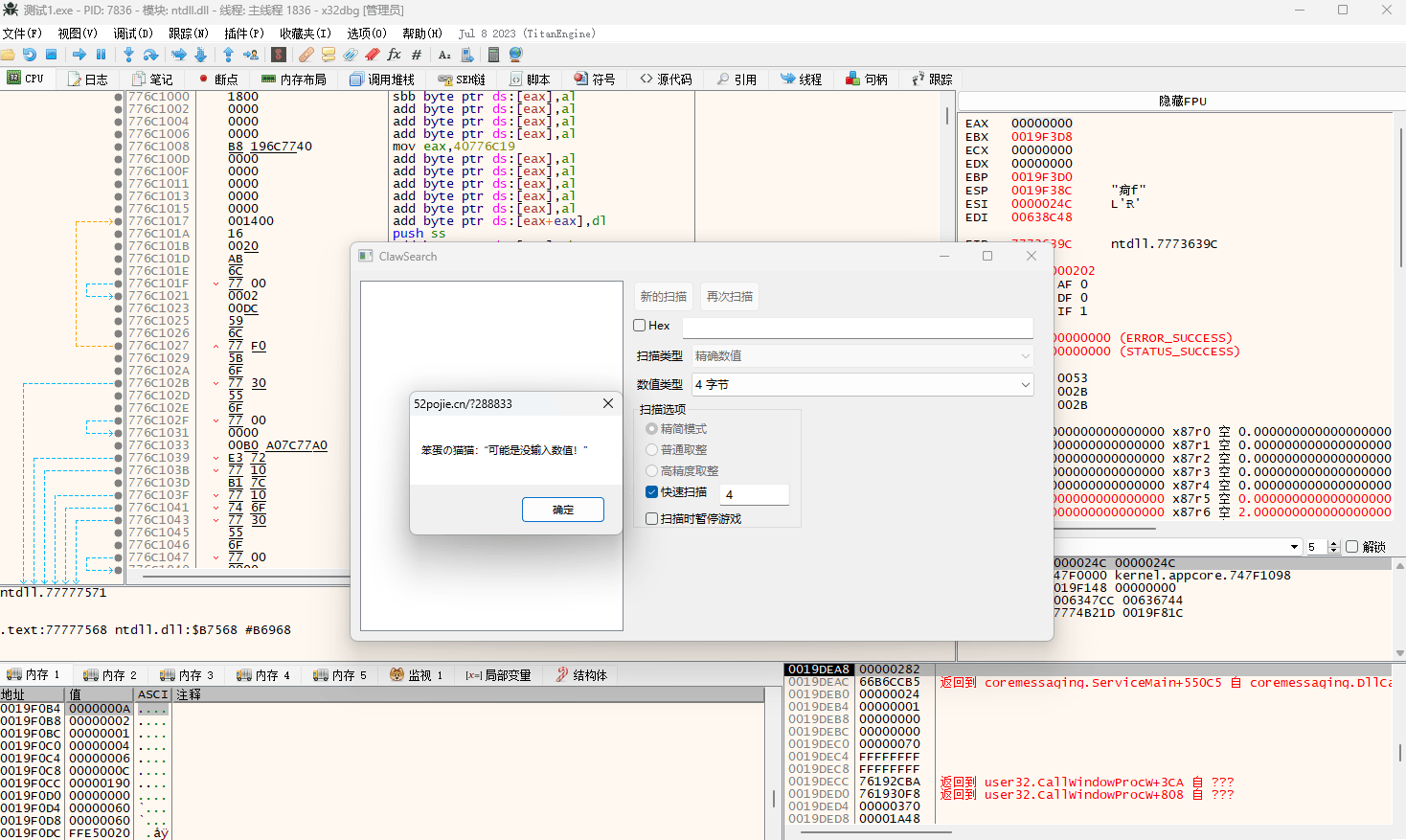Click the 新的扫描 button
Viewport: 1406px width, 840px height.
click(x=664, y=297)
